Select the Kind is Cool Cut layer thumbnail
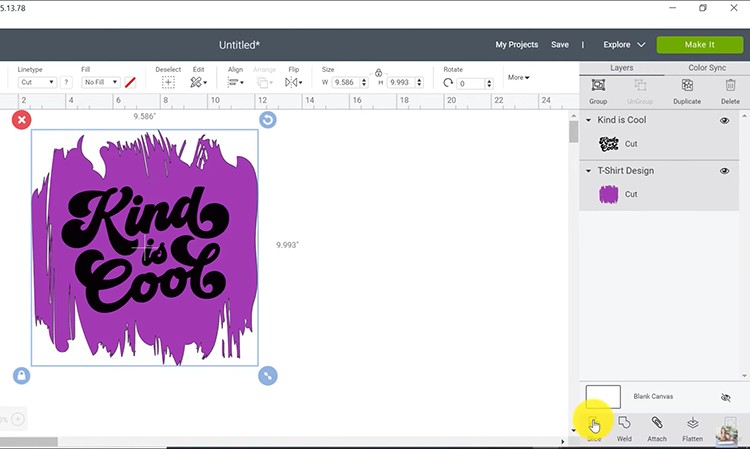The height and width of the screenshot is (449, 750). pos(609,143)
